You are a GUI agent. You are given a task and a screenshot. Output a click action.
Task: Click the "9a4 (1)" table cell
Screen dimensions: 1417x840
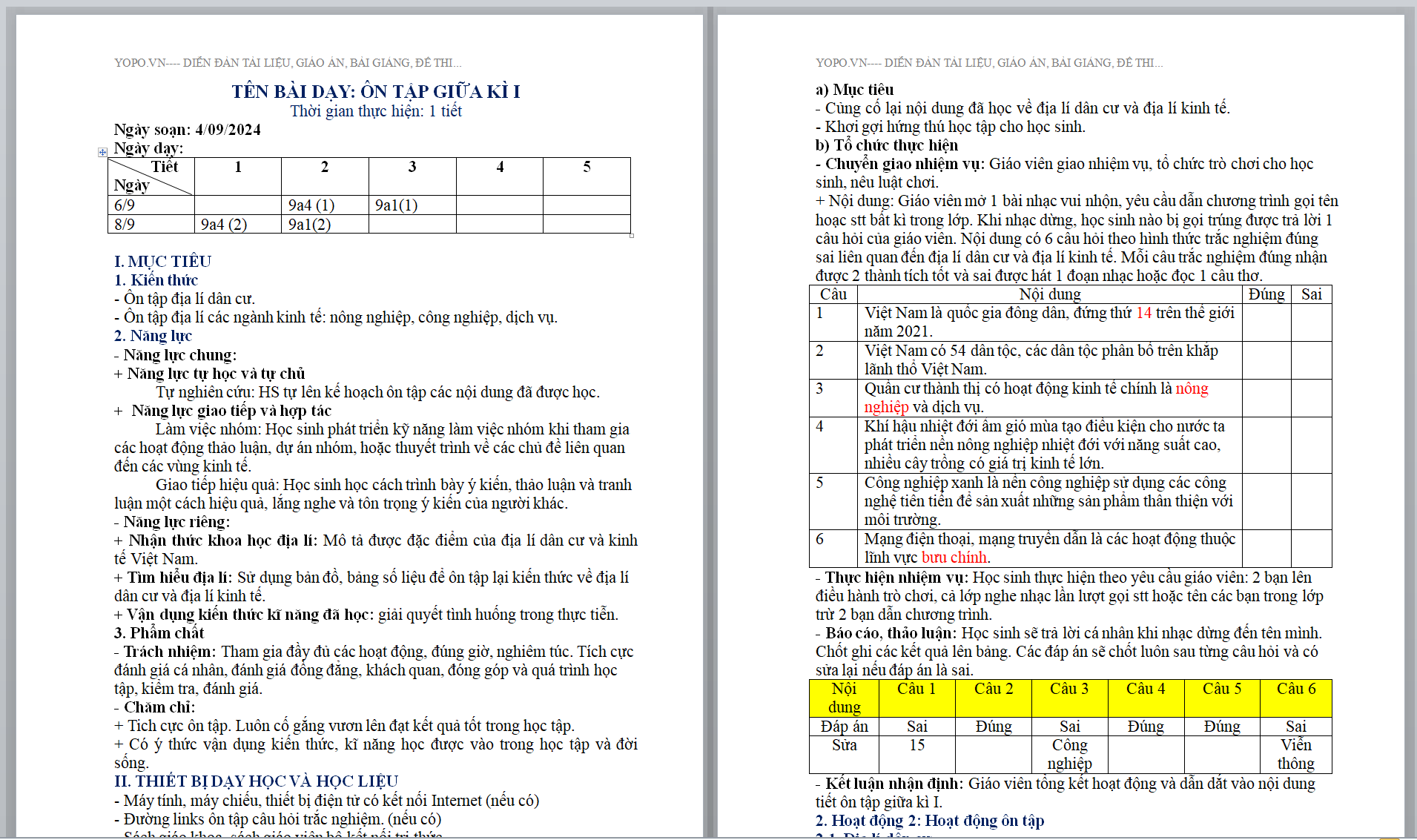(325, 205)
